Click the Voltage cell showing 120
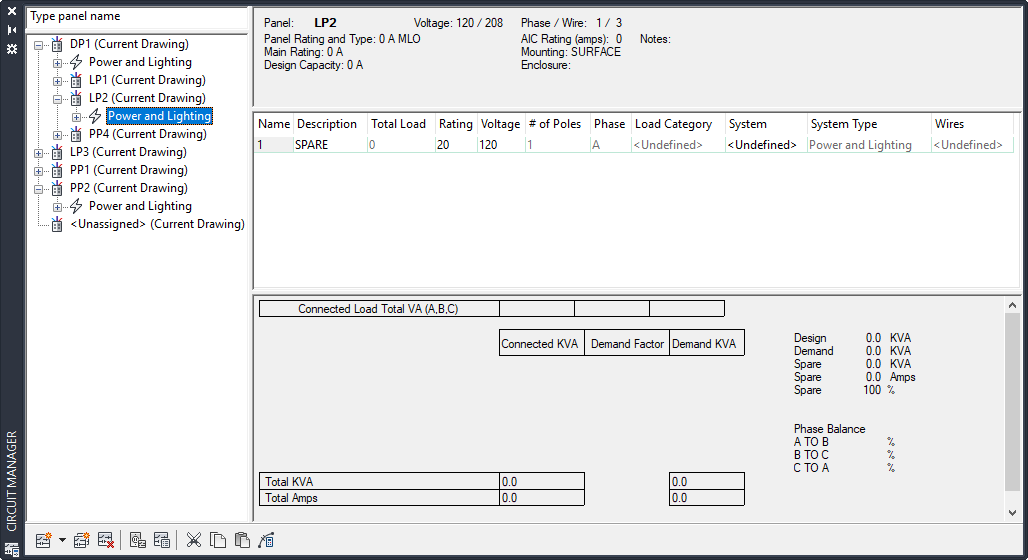Image resolution: width=1028 pixels, height=560 pixels. point(500,145)
